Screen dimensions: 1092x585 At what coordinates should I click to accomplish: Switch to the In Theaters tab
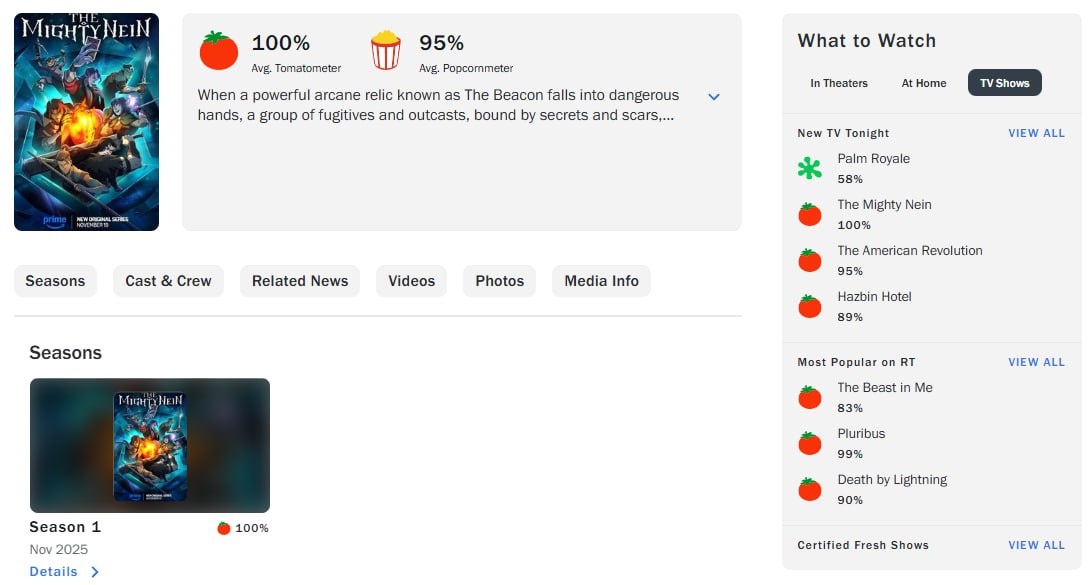click(x=838, y=83)
